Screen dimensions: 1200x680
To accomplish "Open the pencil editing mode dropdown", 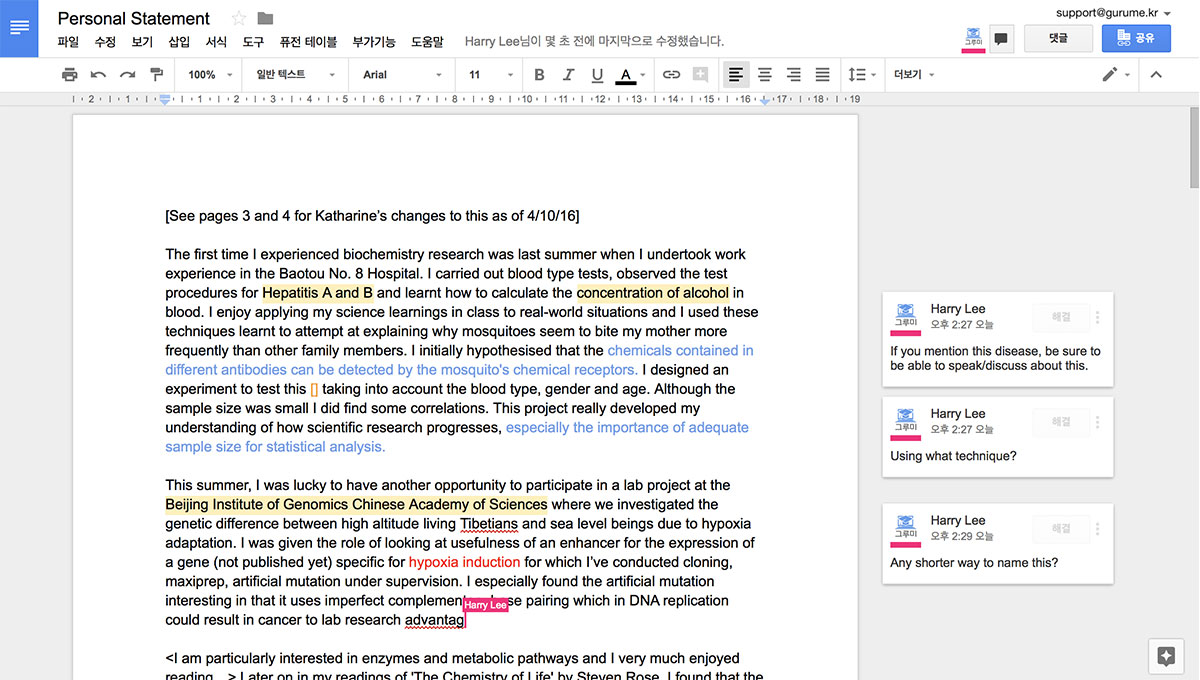I will [1116, 75].
